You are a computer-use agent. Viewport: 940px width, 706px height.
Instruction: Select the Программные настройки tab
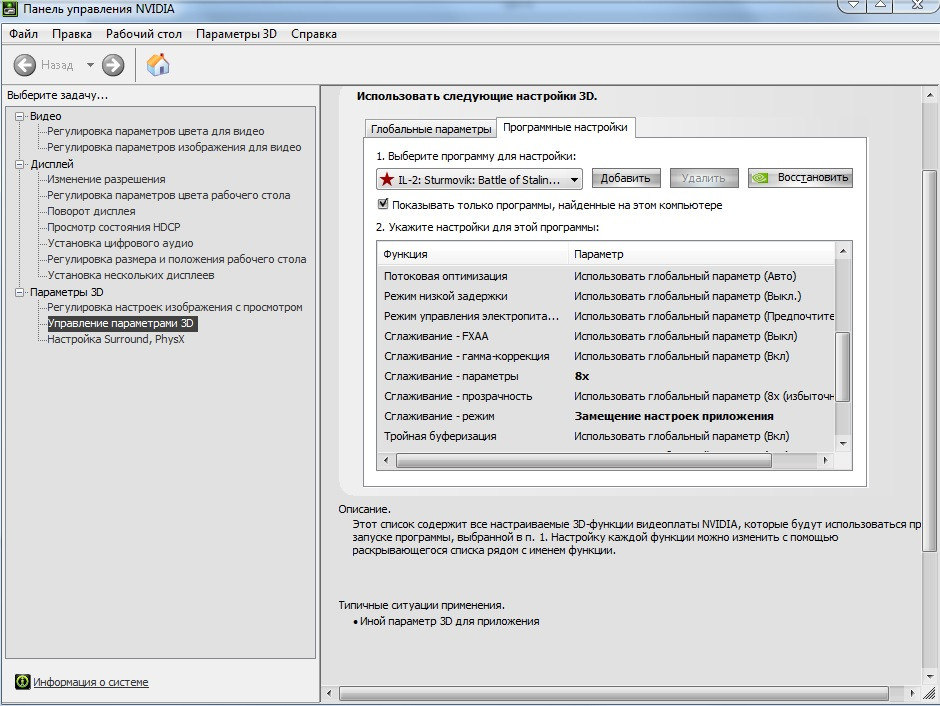565,127
